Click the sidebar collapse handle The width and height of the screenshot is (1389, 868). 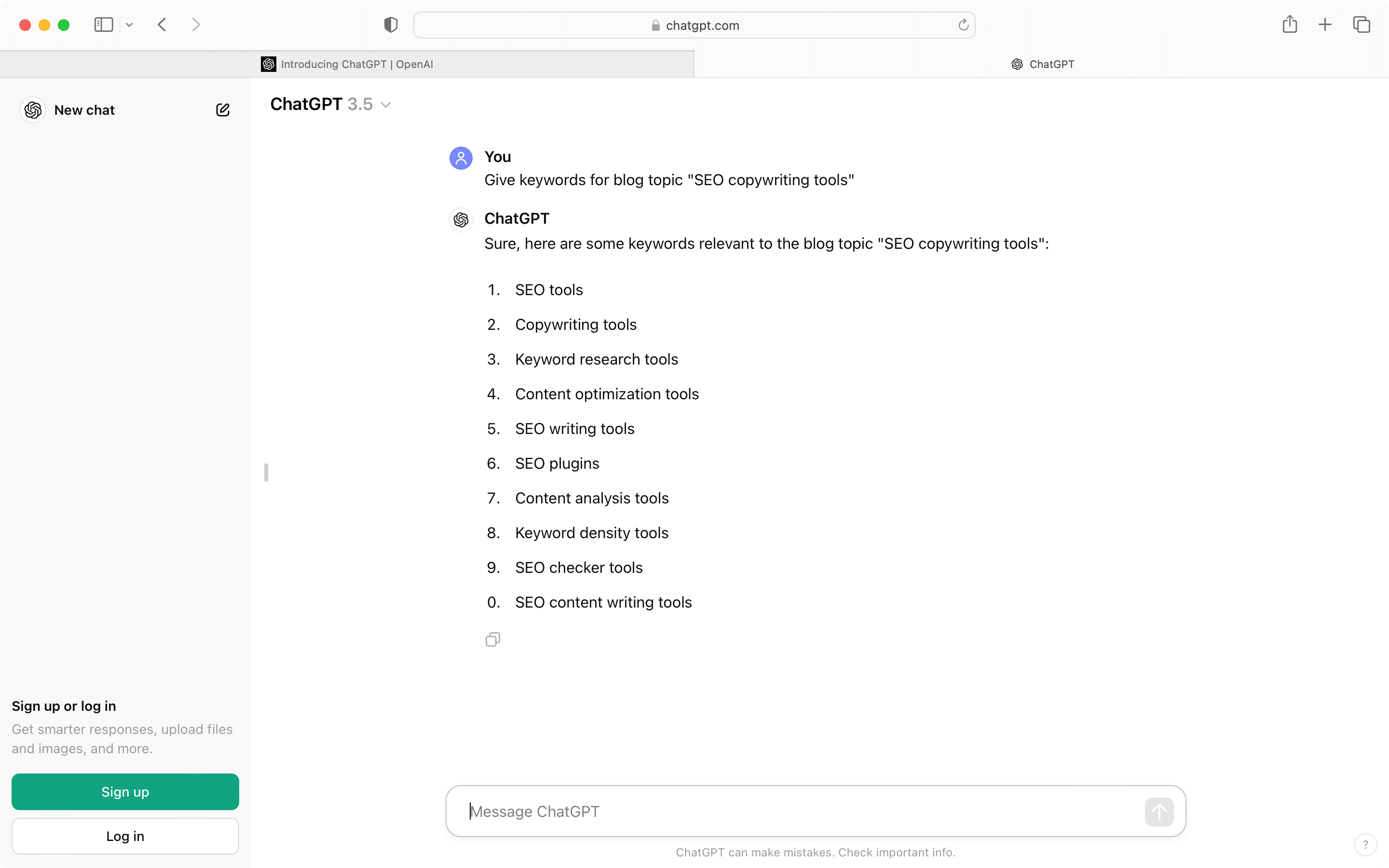[266, 473]
